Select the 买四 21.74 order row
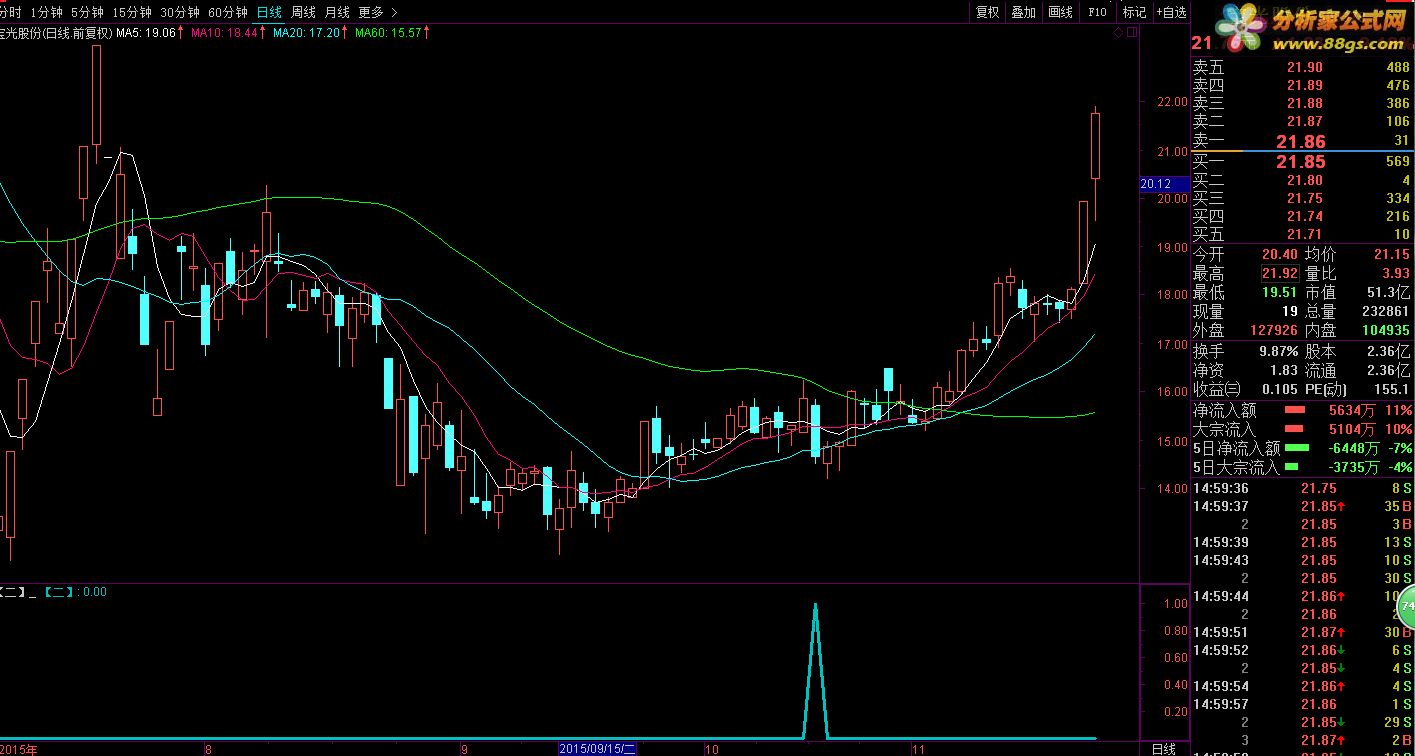 pos(1302,216)
